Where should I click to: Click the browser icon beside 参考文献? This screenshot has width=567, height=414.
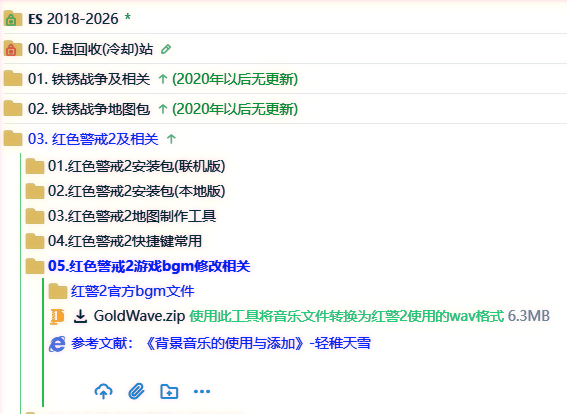point(57,343)
